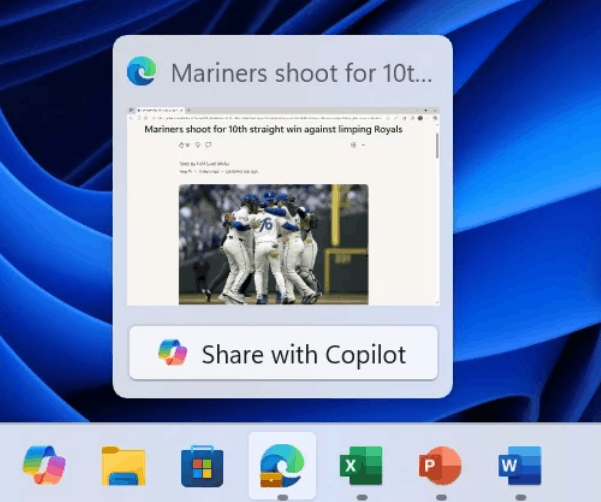Image resolution: width=601 pixels, height=502 pixels.
Task: Open Word from the taskbar
Action: [520, 466]
